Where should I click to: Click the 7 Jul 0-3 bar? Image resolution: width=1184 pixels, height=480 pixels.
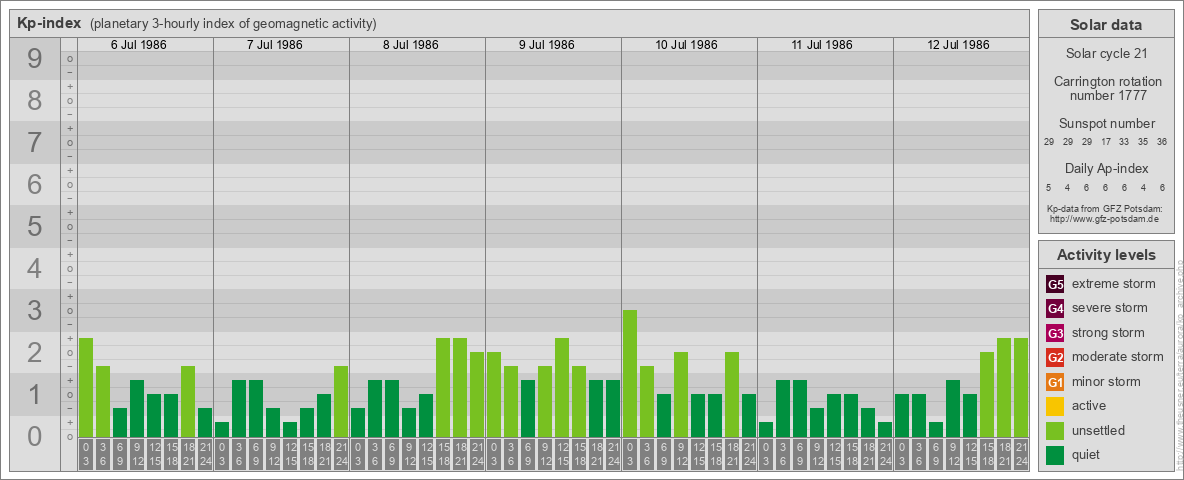[x=222, y=429]
